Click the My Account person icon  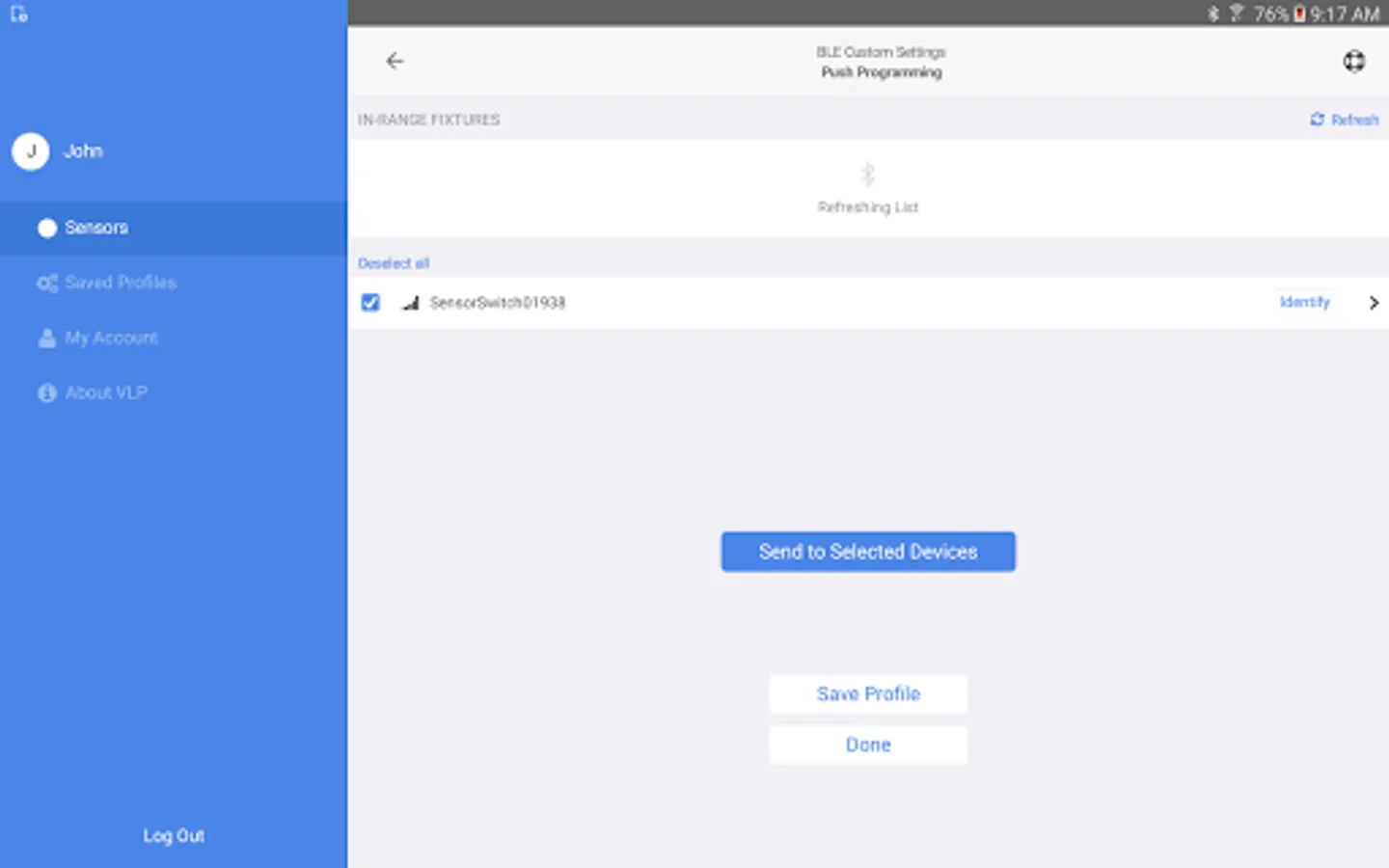(x=46, y=338)
